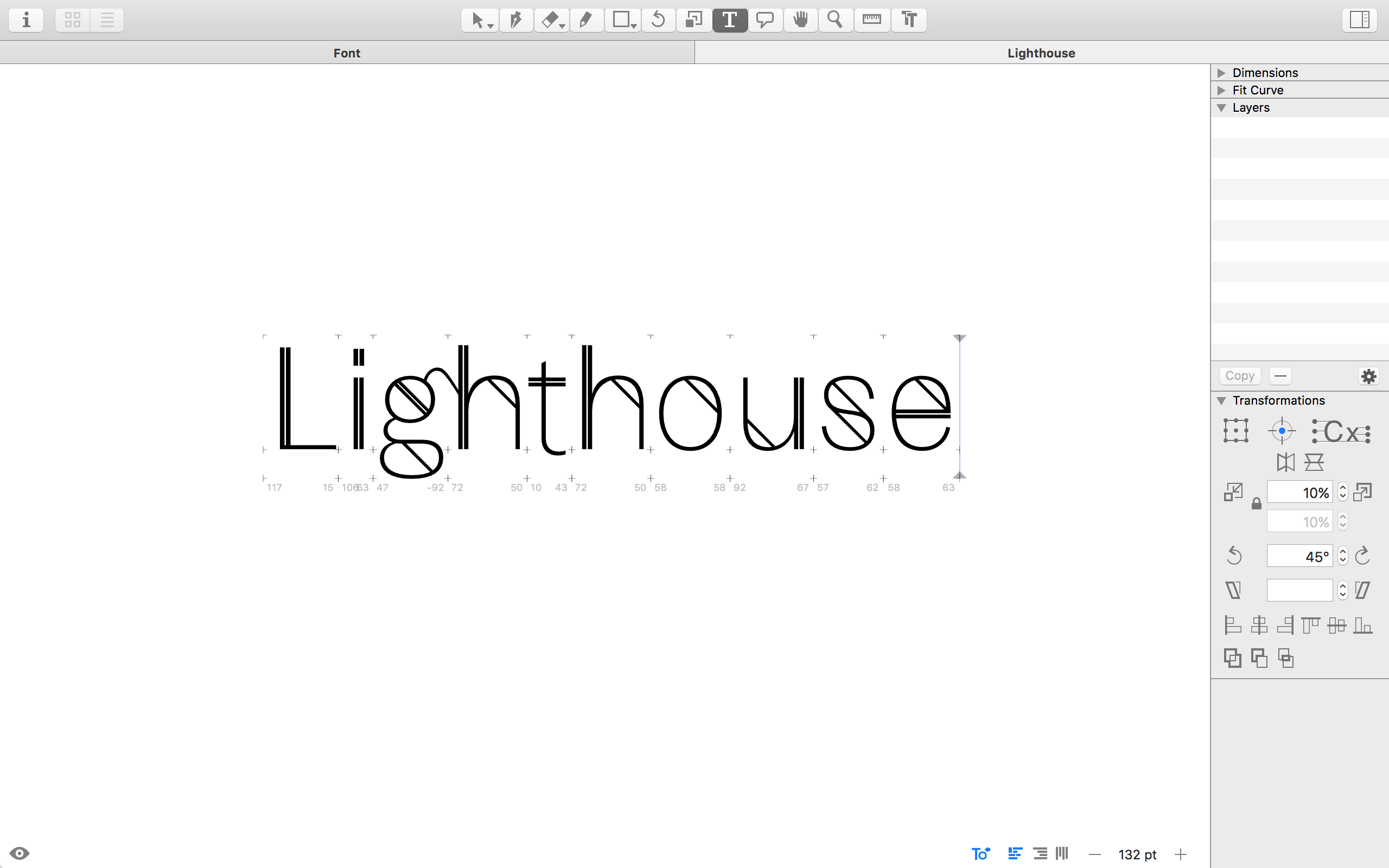The image size is (1389, 868).
Task: Decrease point size with minus
Action: (1094, 855)
